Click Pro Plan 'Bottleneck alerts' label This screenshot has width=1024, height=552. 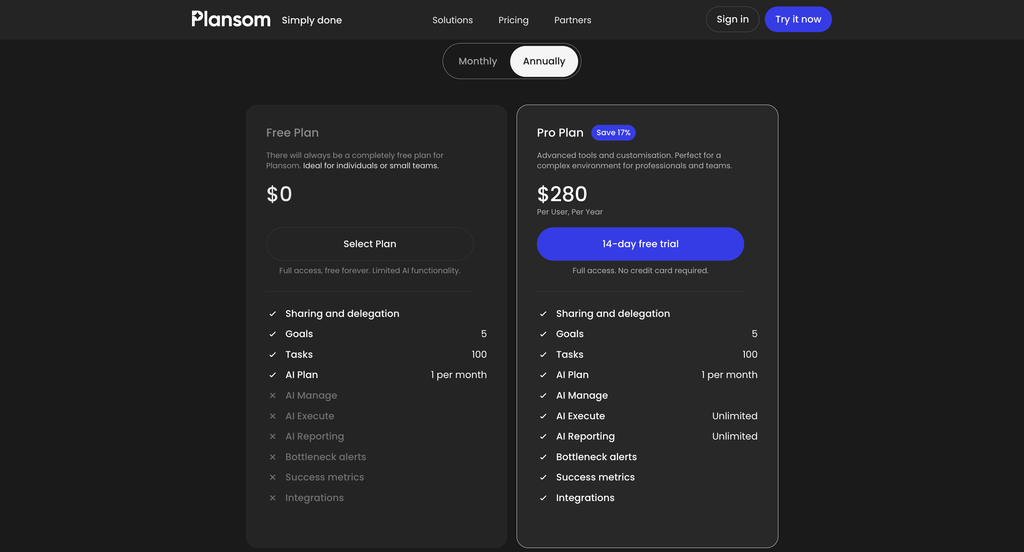596,457
